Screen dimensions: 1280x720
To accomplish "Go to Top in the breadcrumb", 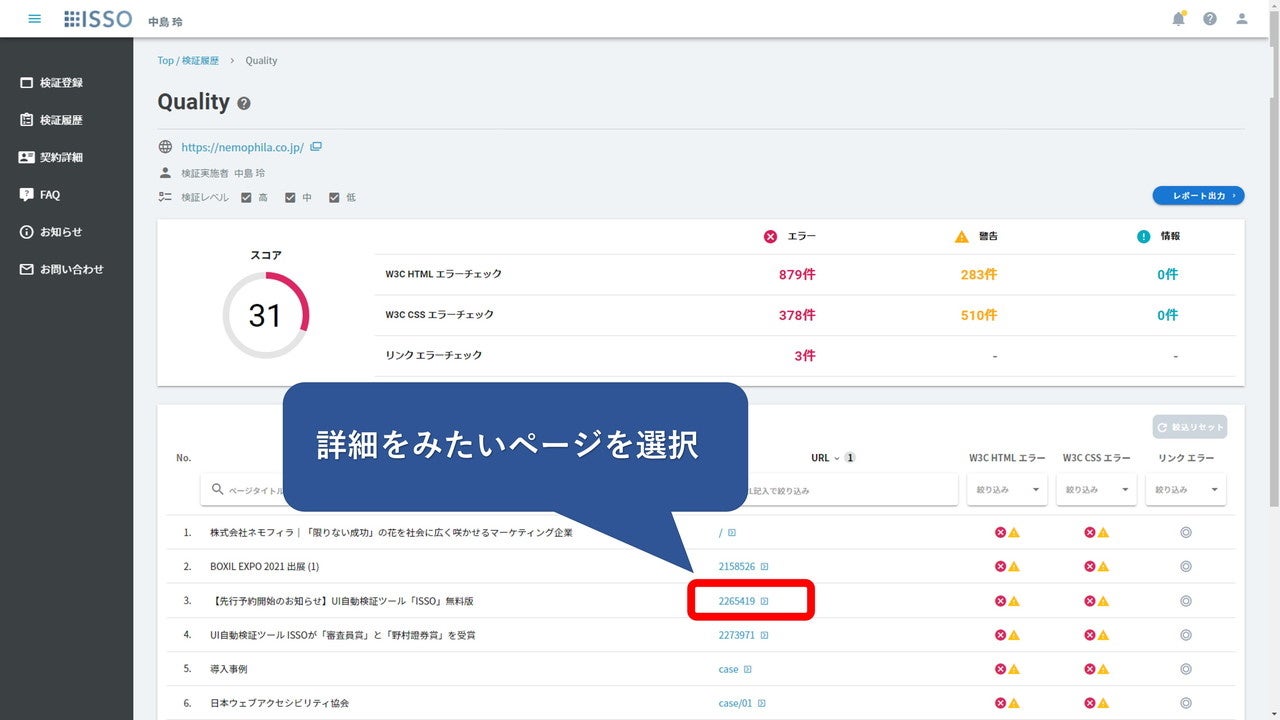I will coord(165,61).
